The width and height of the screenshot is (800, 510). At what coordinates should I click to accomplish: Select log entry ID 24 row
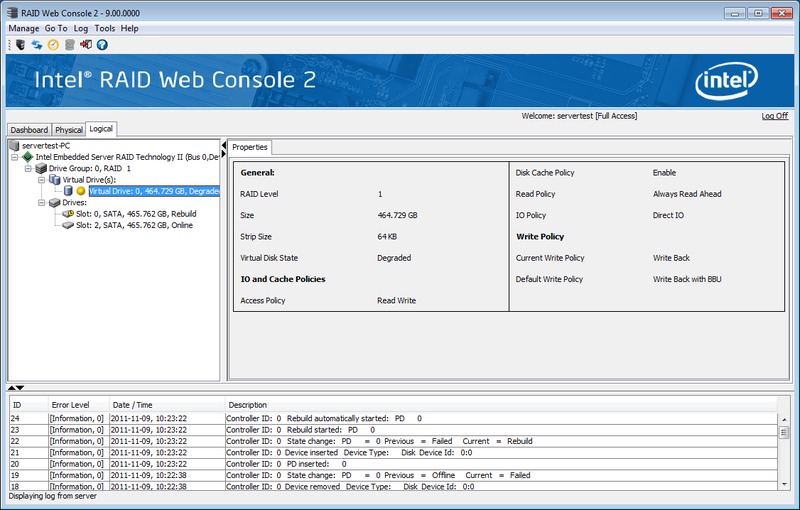(300, 417)
